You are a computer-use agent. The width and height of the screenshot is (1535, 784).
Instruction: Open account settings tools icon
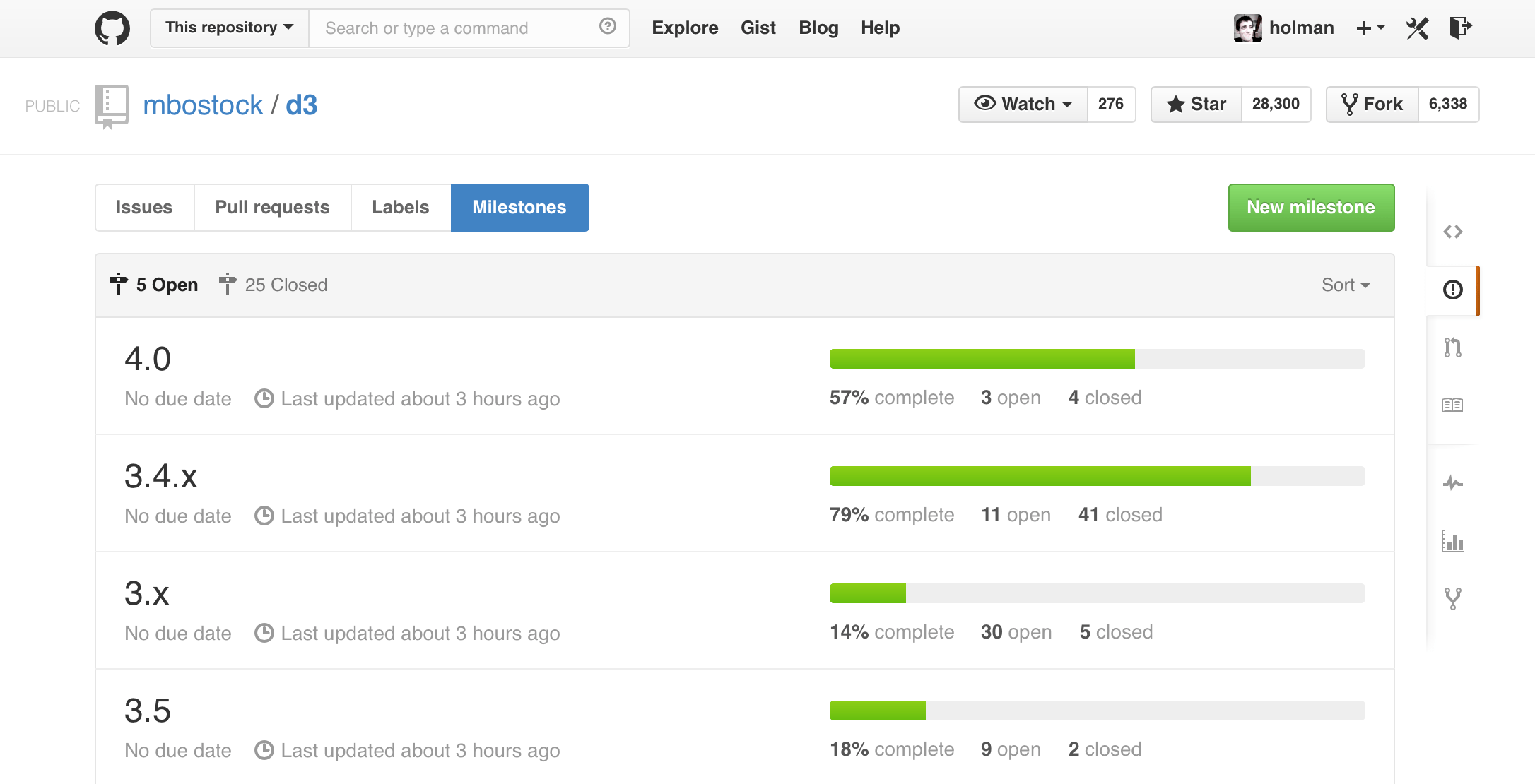pos(1417,28)
